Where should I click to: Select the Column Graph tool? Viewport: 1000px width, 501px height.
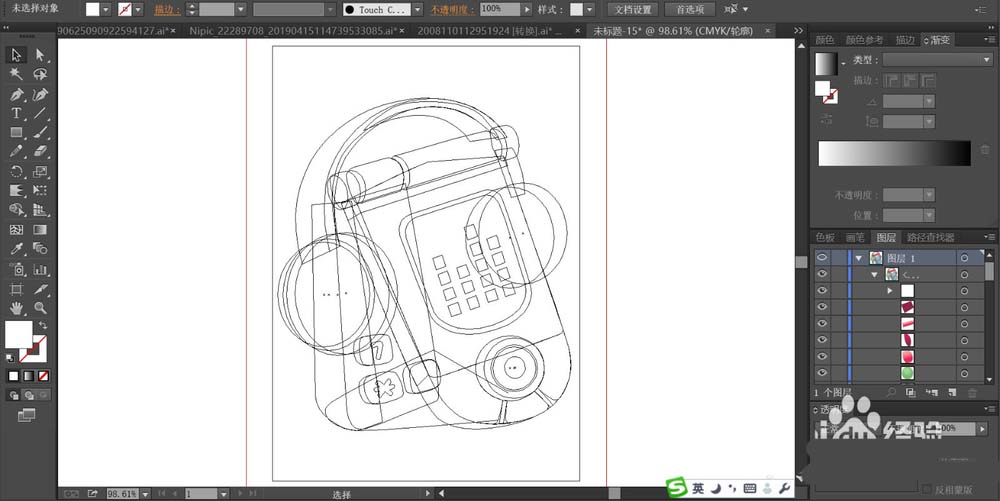40,269
